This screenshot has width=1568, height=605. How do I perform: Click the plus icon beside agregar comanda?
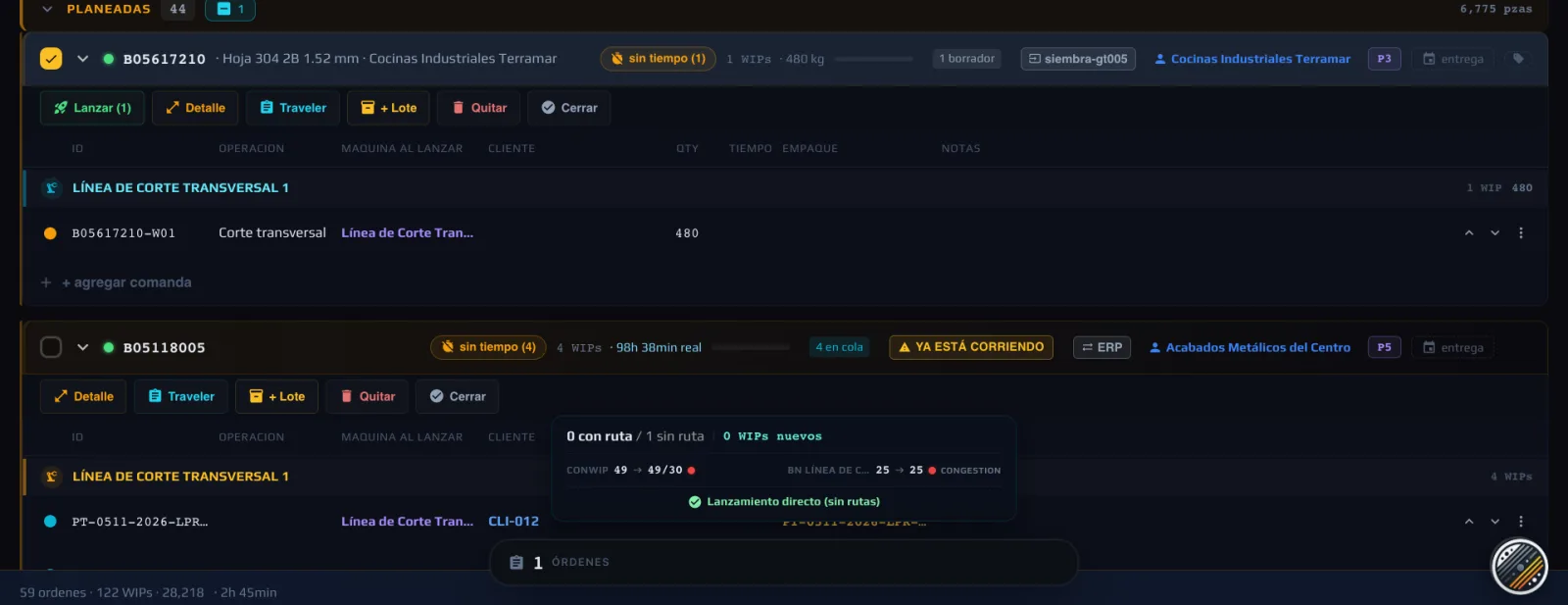tap(46, 282)
